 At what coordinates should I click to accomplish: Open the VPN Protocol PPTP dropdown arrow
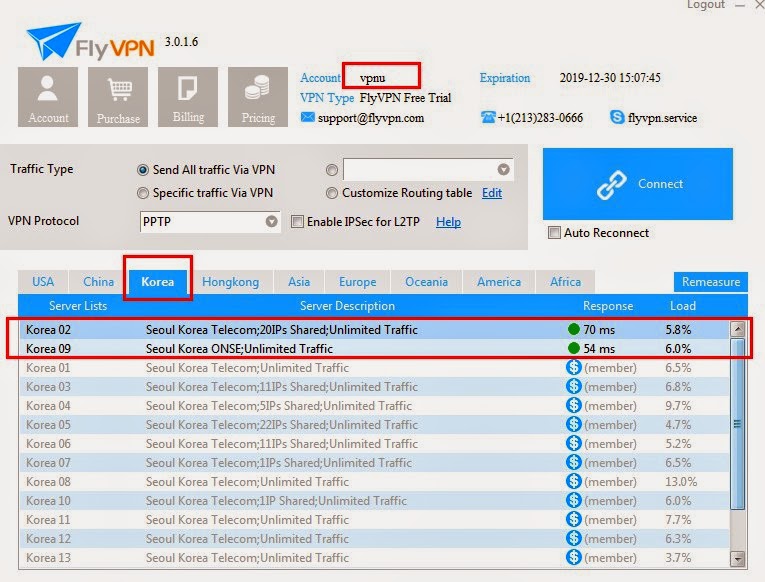pos(272,221)
